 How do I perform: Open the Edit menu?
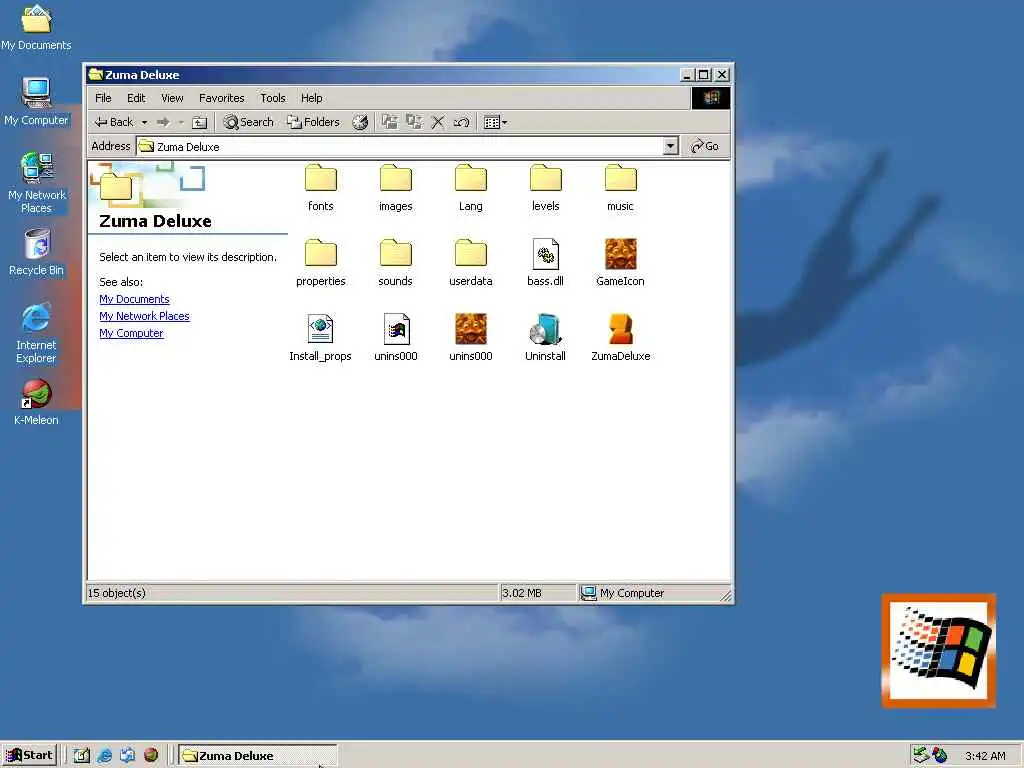tap(136, 98)
